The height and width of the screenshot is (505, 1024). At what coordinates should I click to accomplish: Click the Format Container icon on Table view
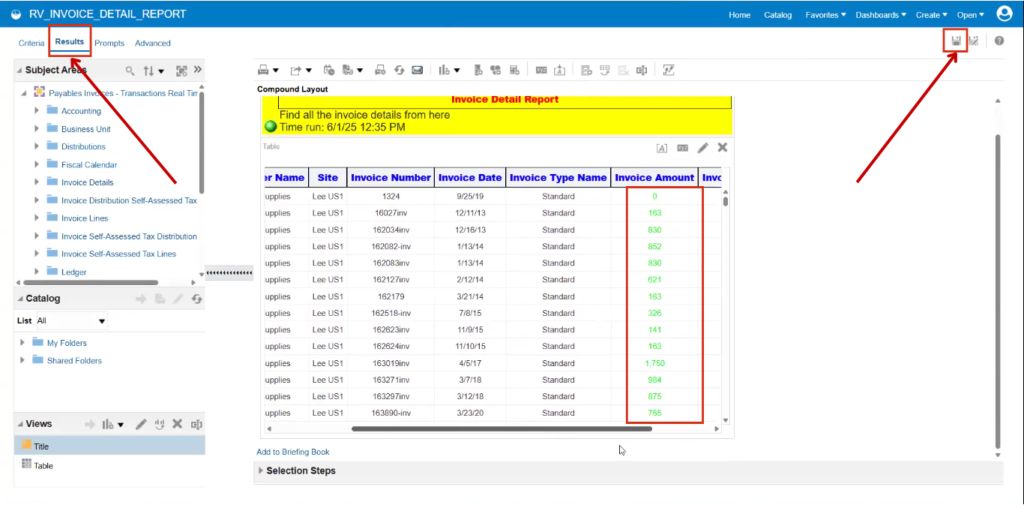(x=662, y=148)
